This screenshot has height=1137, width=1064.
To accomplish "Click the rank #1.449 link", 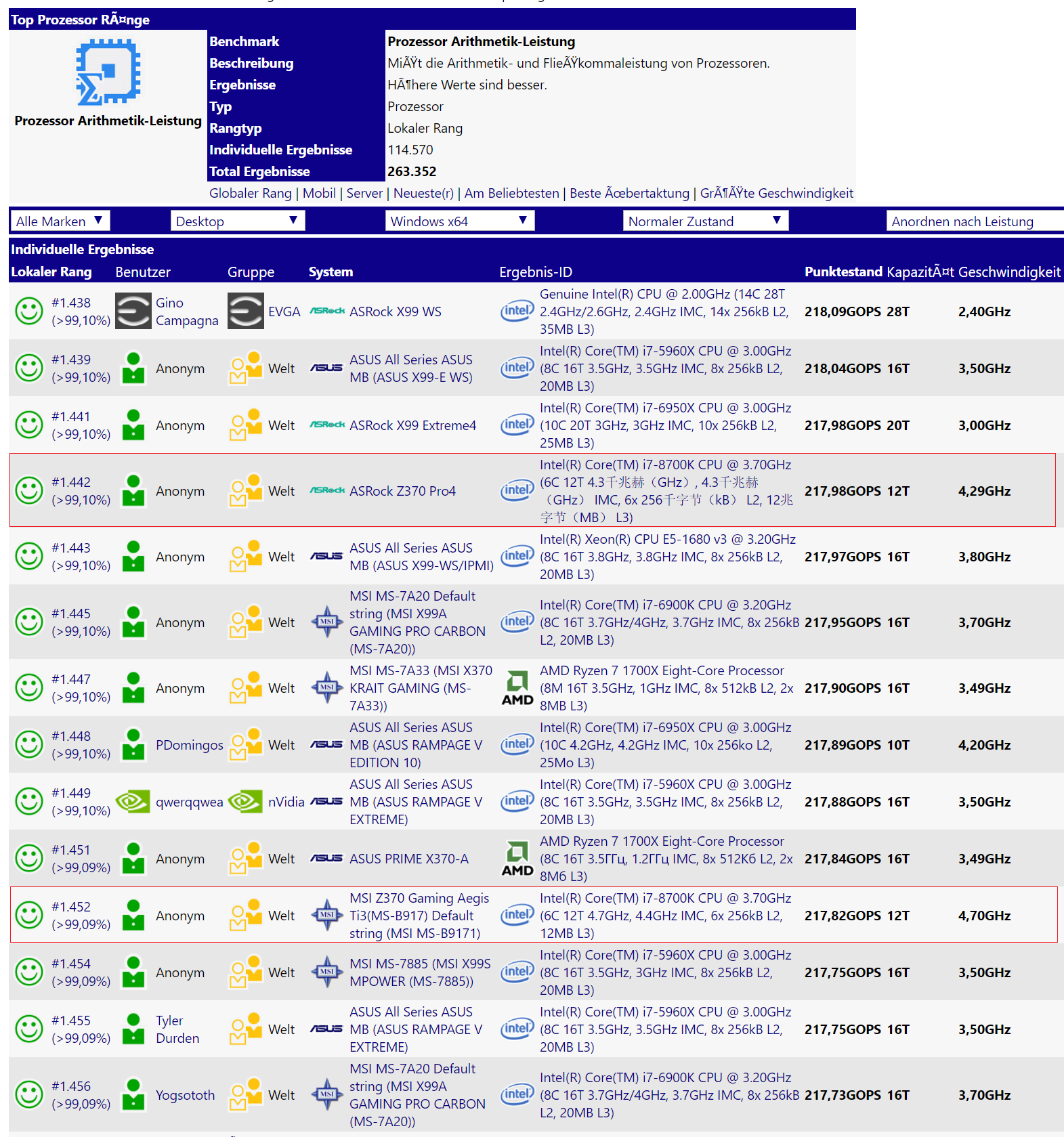I will pos(71,793).
